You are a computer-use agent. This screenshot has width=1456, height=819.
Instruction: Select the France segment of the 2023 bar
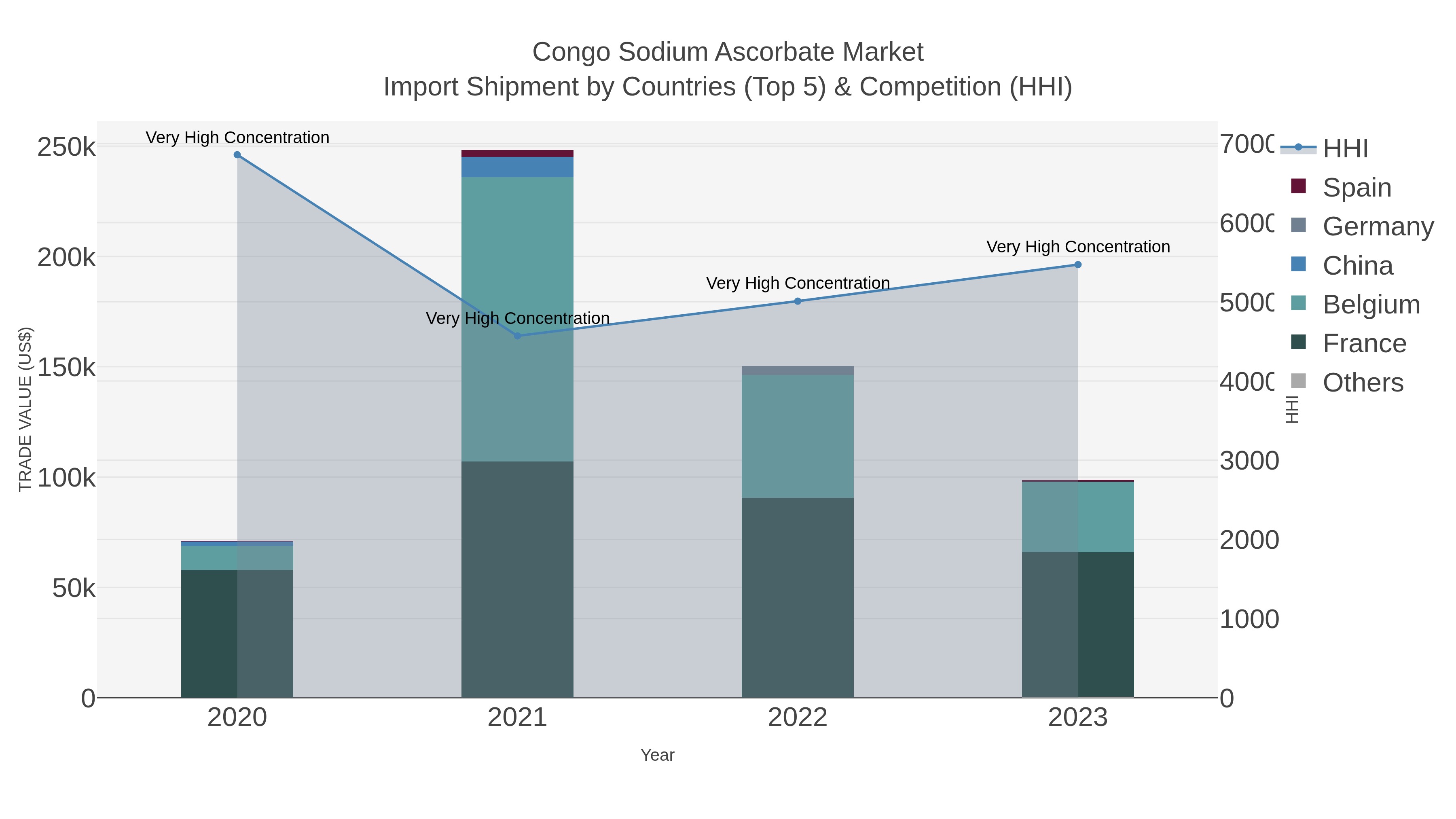point(1078,624)
